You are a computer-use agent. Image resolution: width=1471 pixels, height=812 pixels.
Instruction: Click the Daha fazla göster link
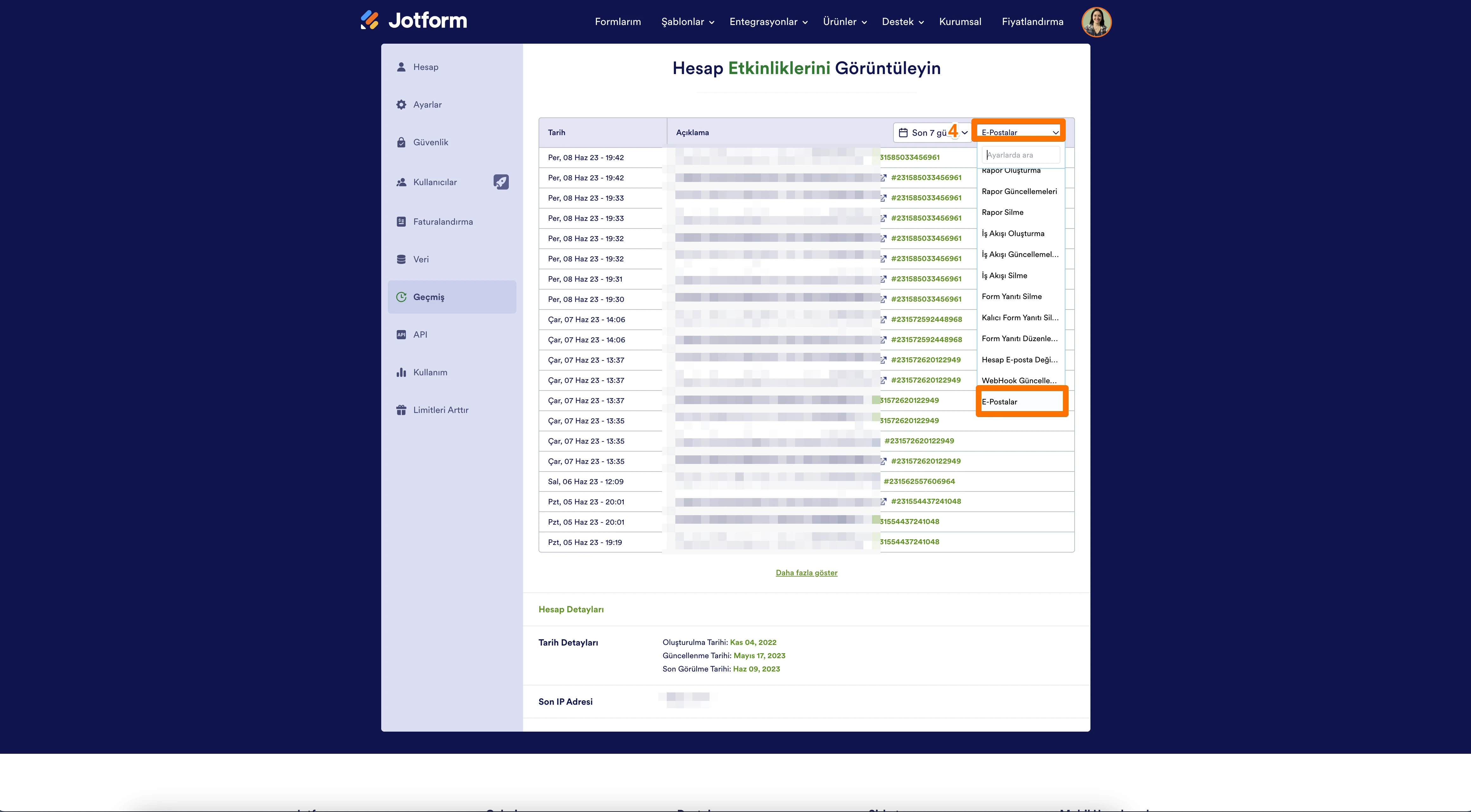[806, 572]
